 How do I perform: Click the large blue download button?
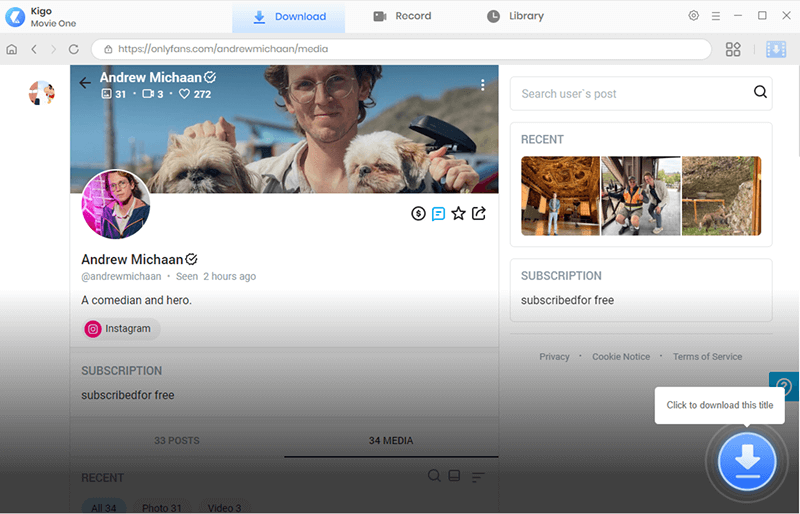tap(747, 461)
